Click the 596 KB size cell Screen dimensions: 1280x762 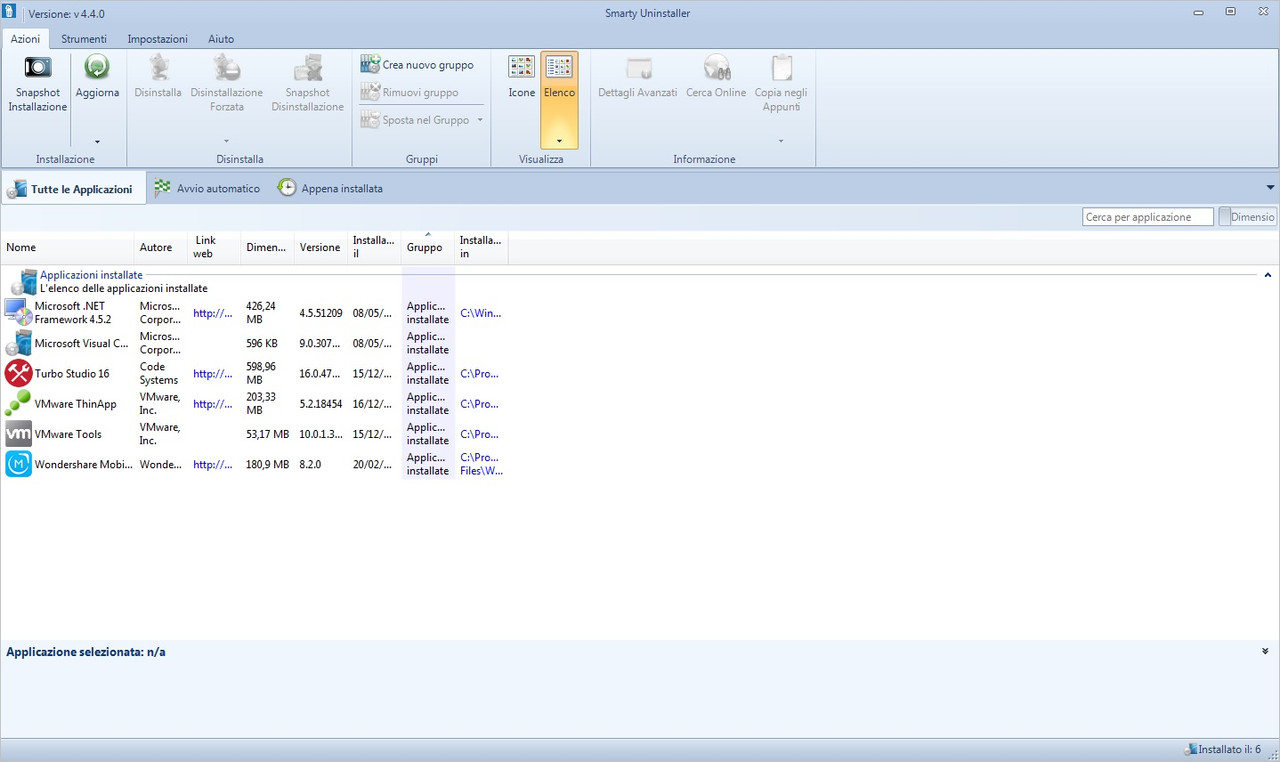(x=262, y=344)
